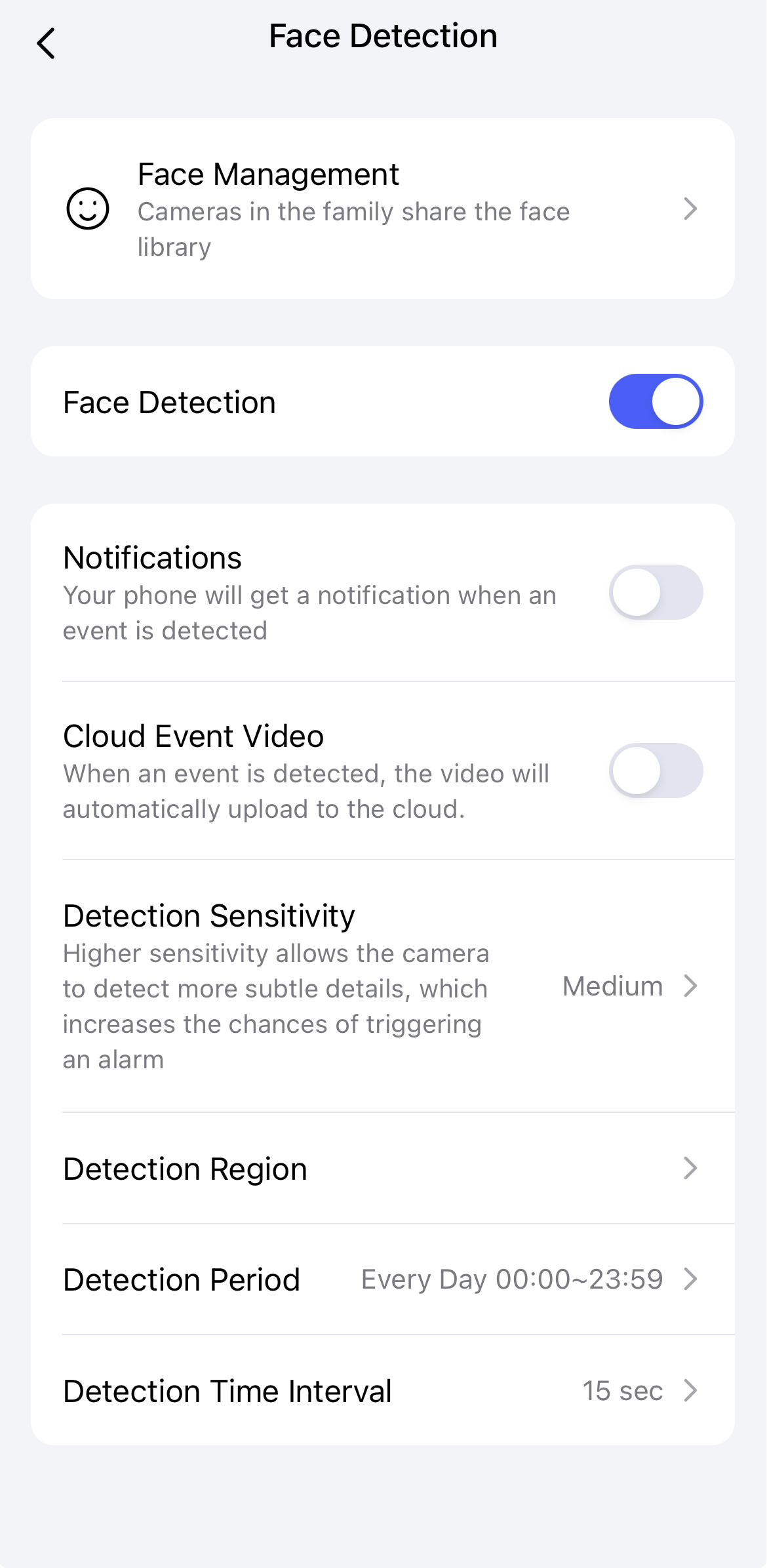Tap the Face Detection page title
This screenshot has width=767, height=1568.
[383, 36]
